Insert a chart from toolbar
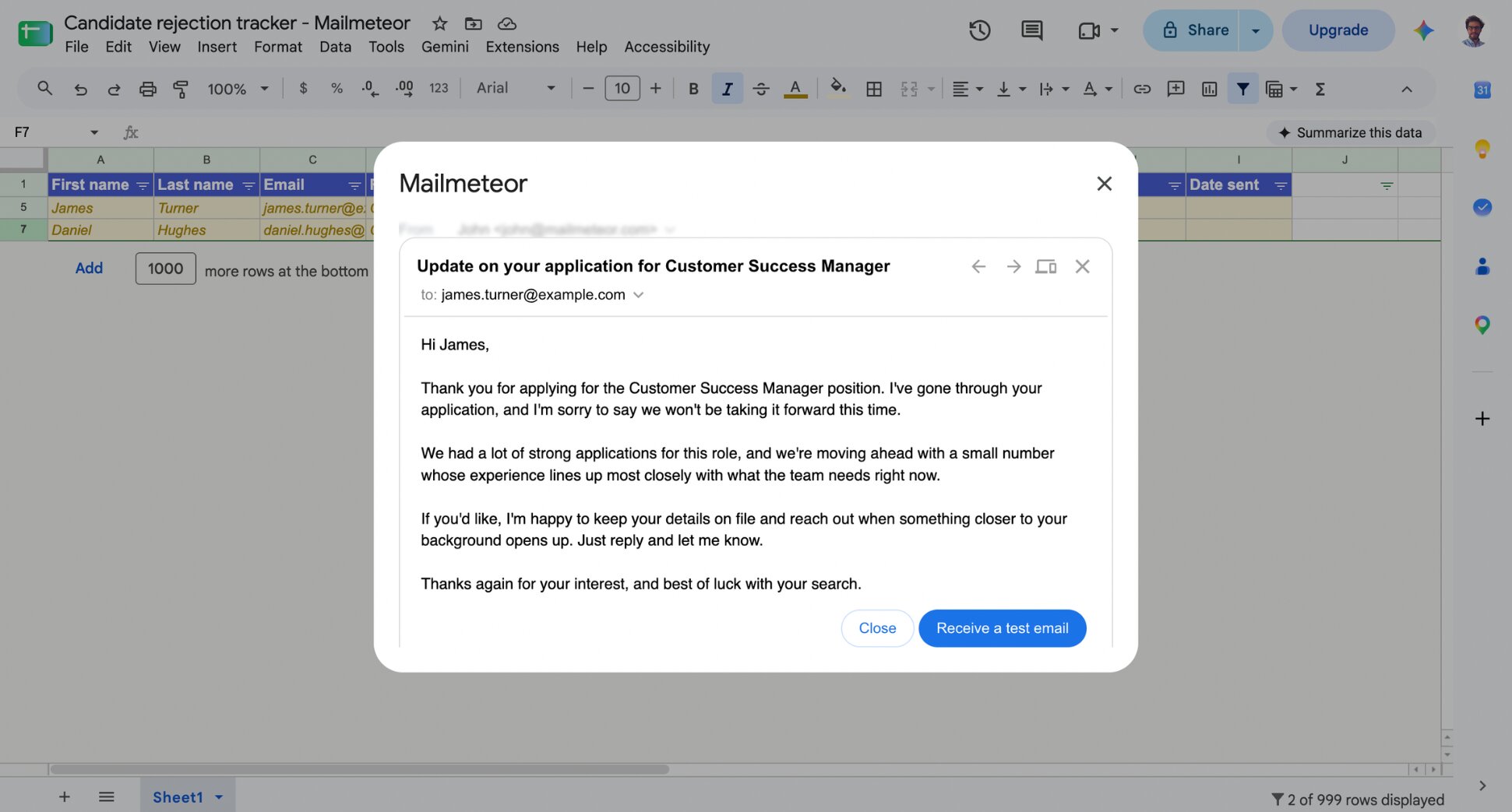The image size is (1512, 812). [1209, 89]
